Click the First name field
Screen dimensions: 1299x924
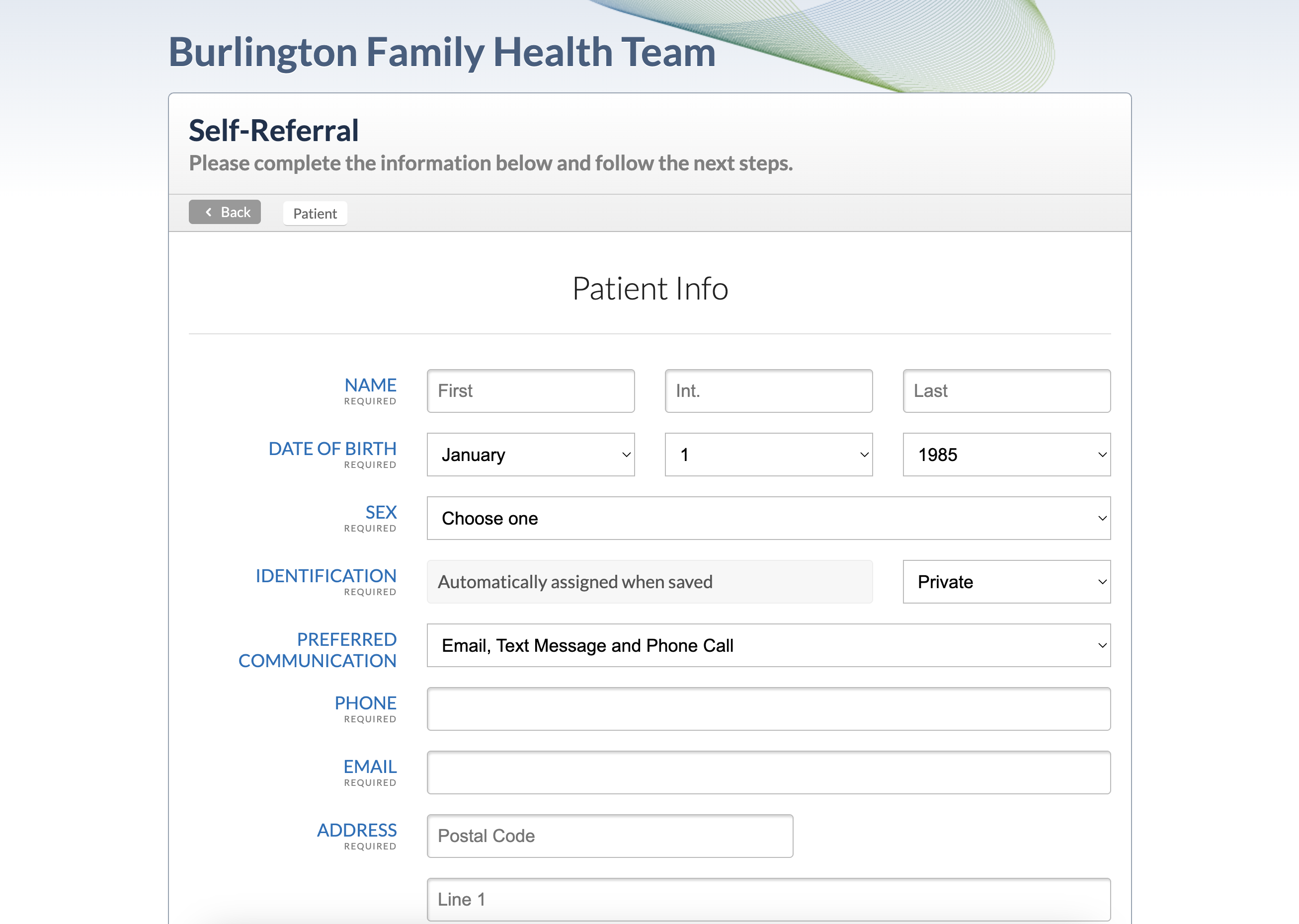pyautogui.click(x=530, y=391)
